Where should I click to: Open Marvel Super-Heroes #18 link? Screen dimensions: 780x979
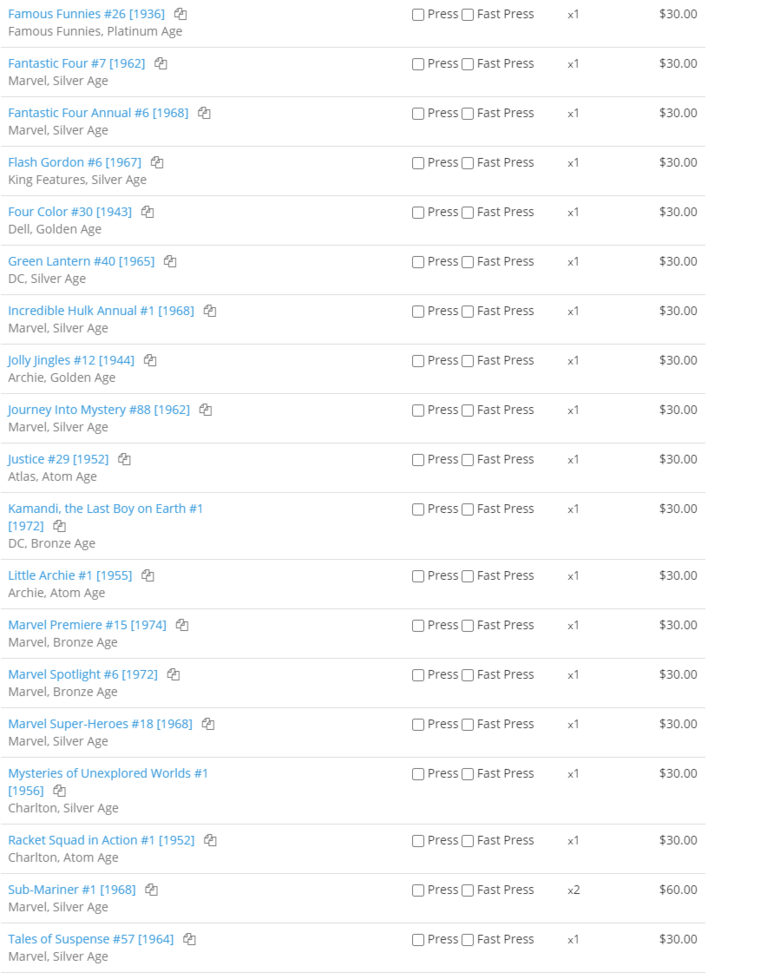click(100, 724)
